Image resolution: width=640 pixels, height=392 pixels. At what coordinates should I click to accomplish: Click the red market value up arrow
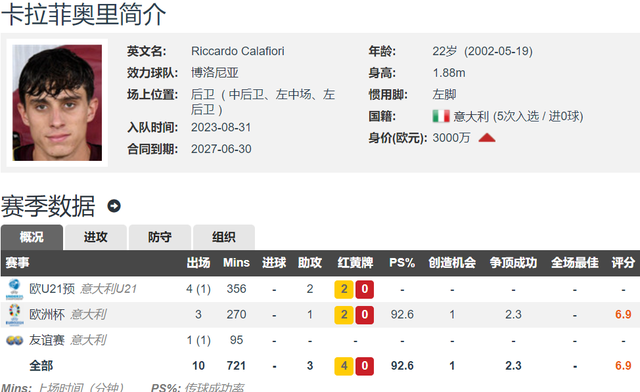click(x=487, y=138)
